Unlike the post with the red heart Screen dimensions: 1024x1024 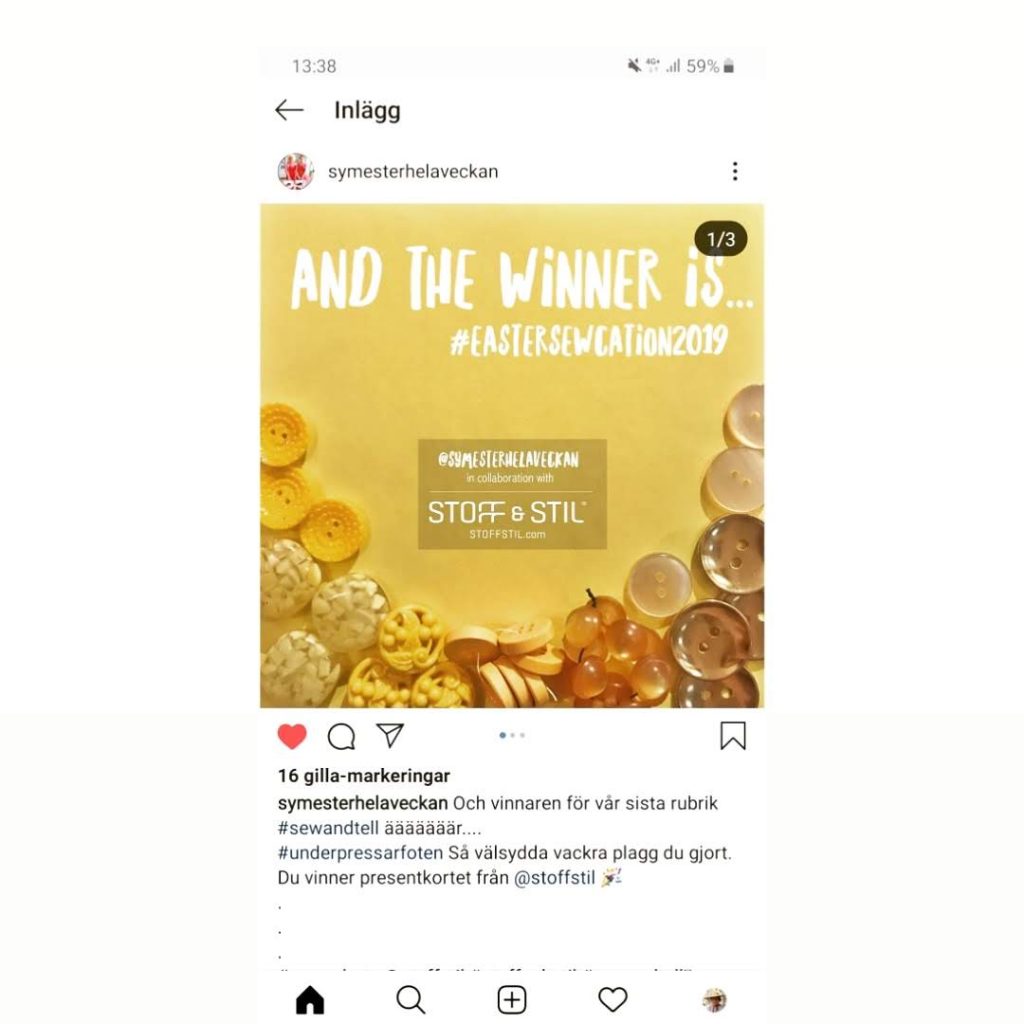tap(292, 736)
